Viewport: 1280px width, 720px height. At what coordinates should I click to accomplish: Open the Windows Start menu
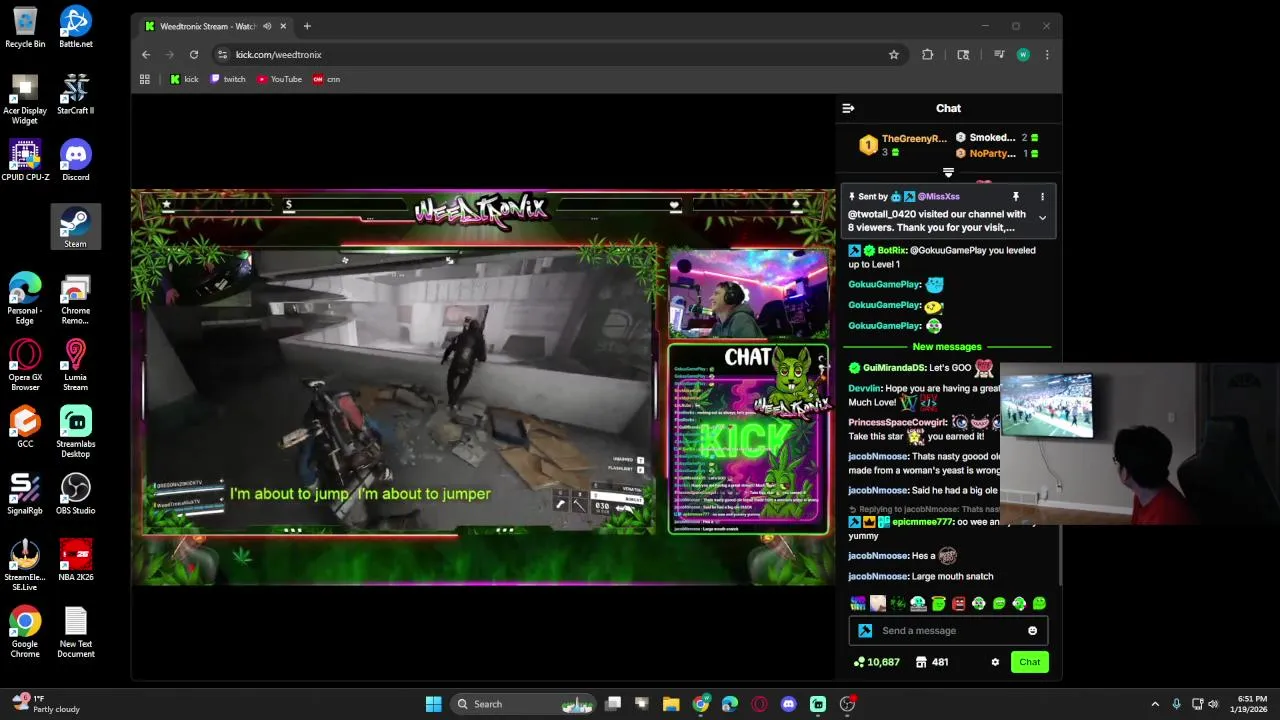433,704
